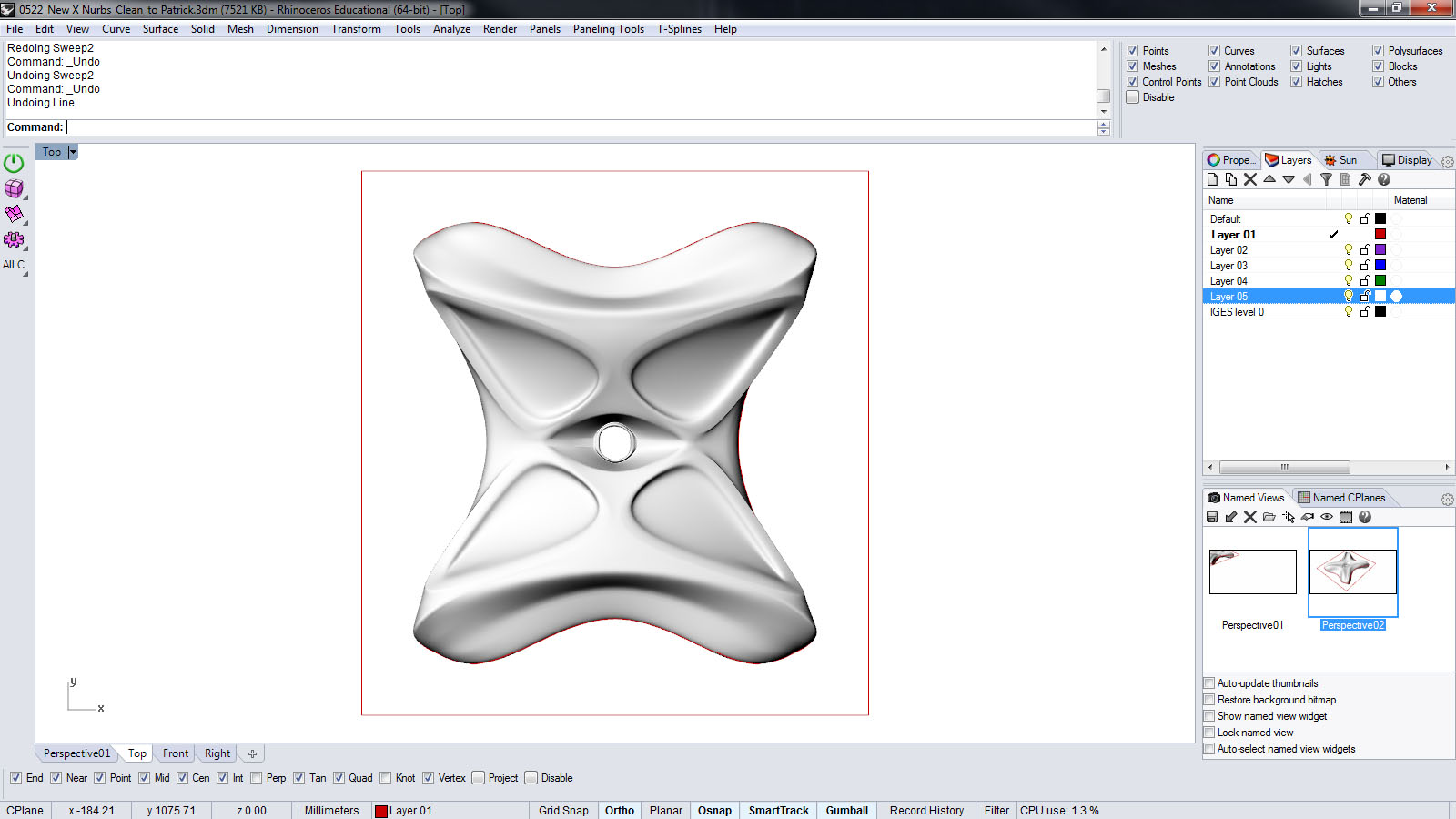Screen dimensions: 1456x819
Task: Import named views using the folder icon
Action: point(1269,517)
